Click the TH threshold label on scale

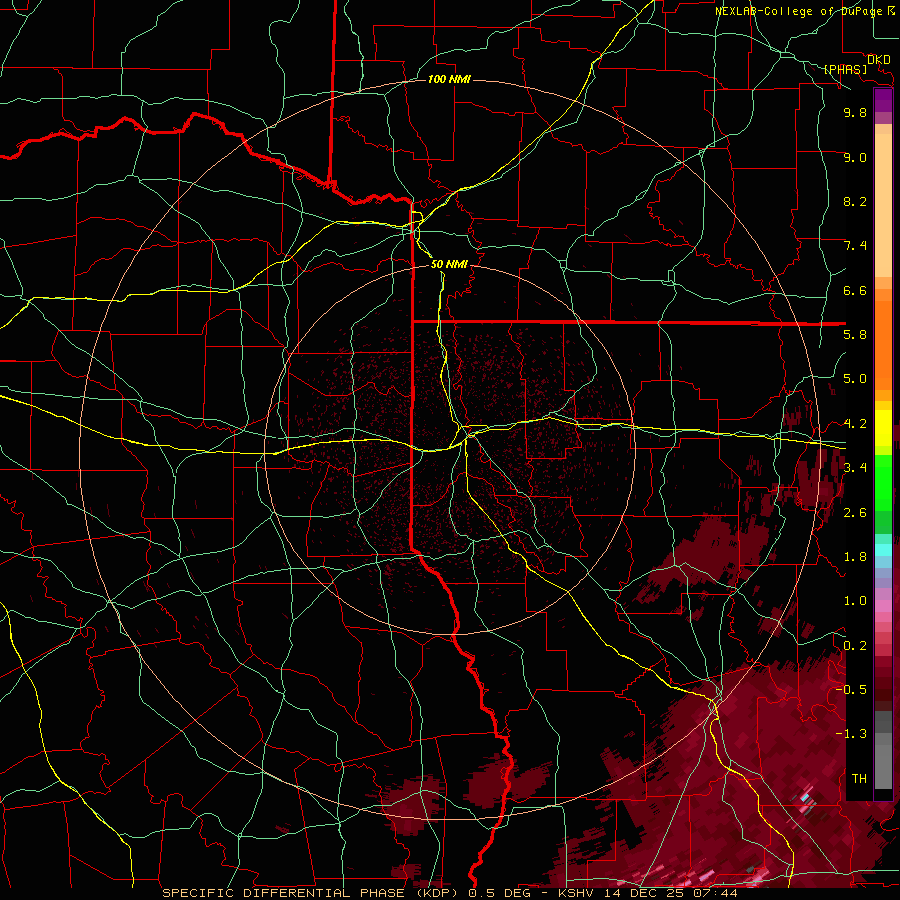point(859,778)
